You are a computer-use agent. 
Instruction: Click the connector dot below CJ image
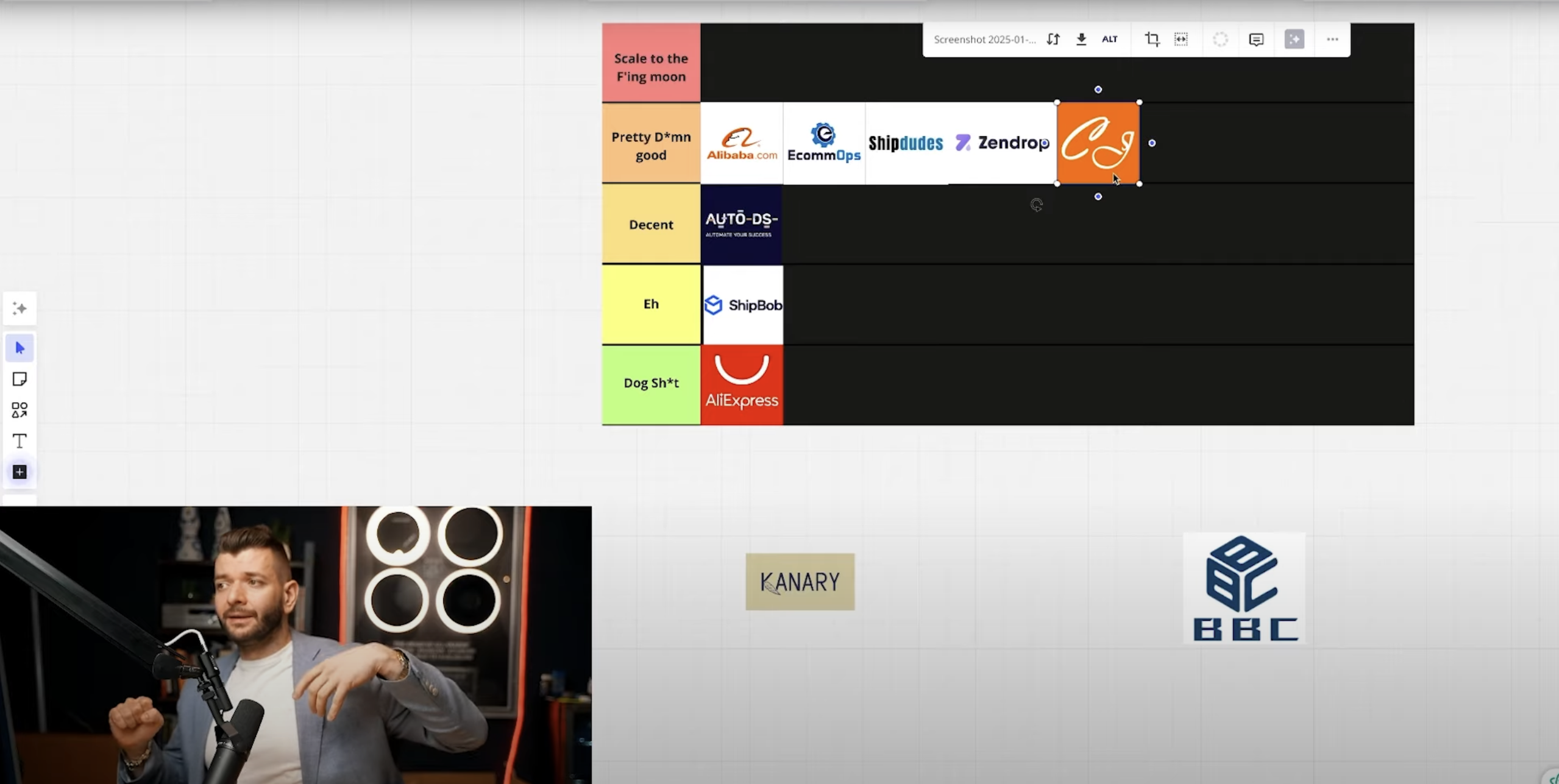[x=1098, y=197]
